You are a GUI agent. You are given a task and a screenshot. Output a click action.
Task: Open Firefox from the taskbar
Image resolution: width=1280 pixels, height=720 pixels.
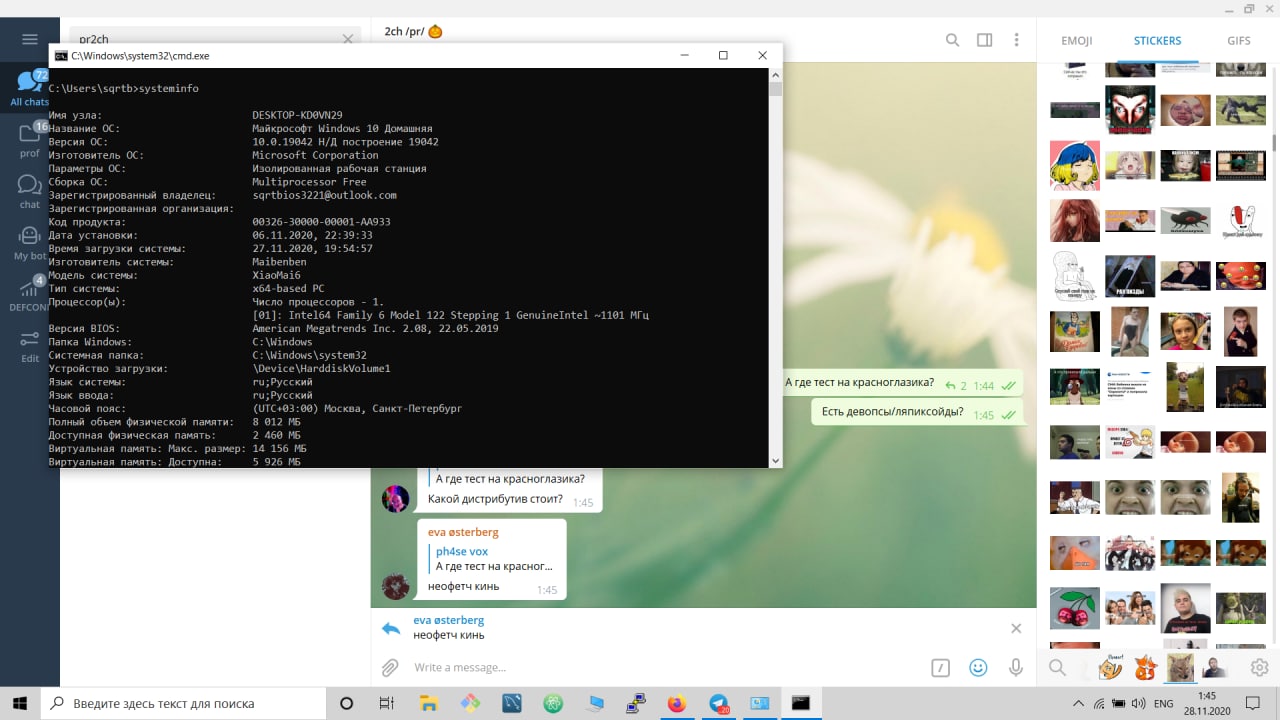[x=677, y=703]
